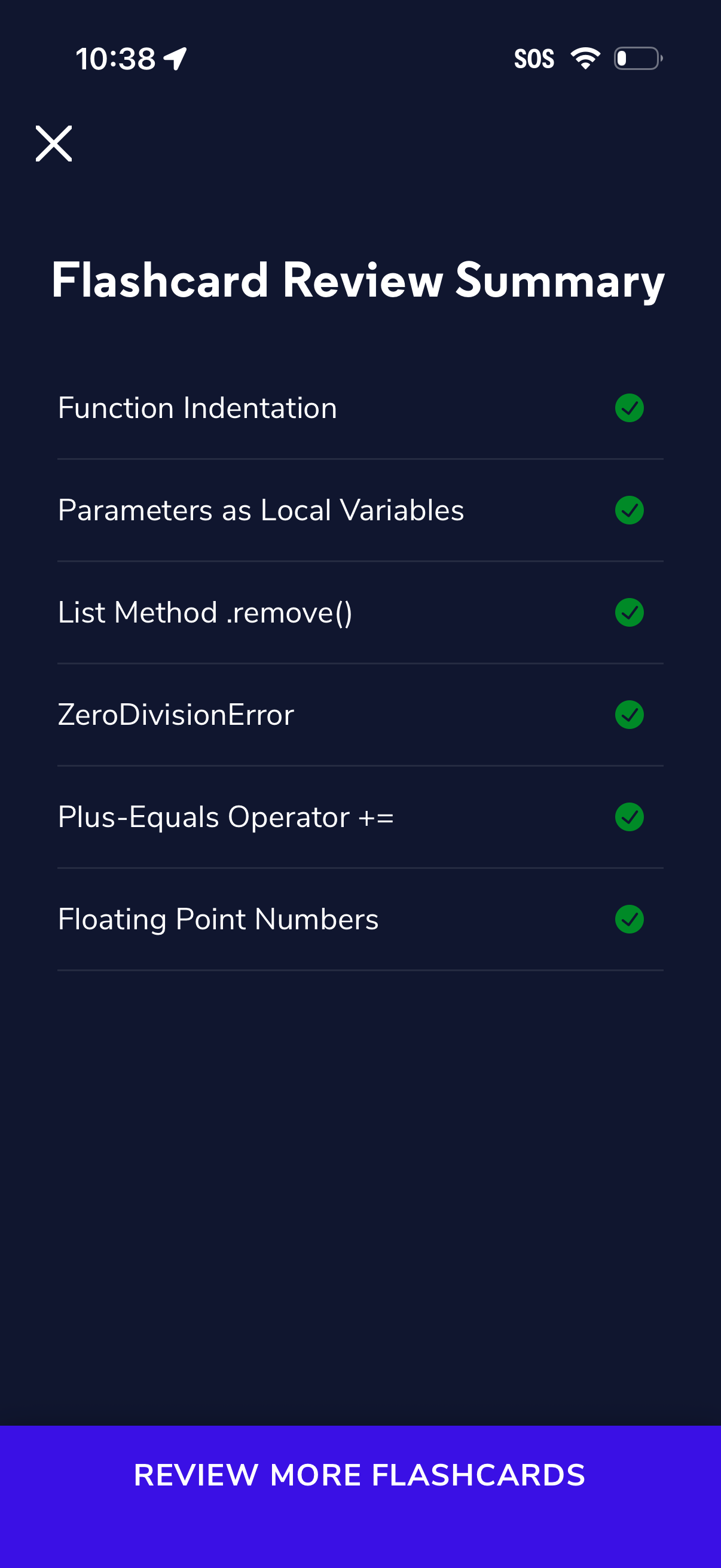
Task: Click the green checkmark beside Function Indentation
Action: click(630, 408)
